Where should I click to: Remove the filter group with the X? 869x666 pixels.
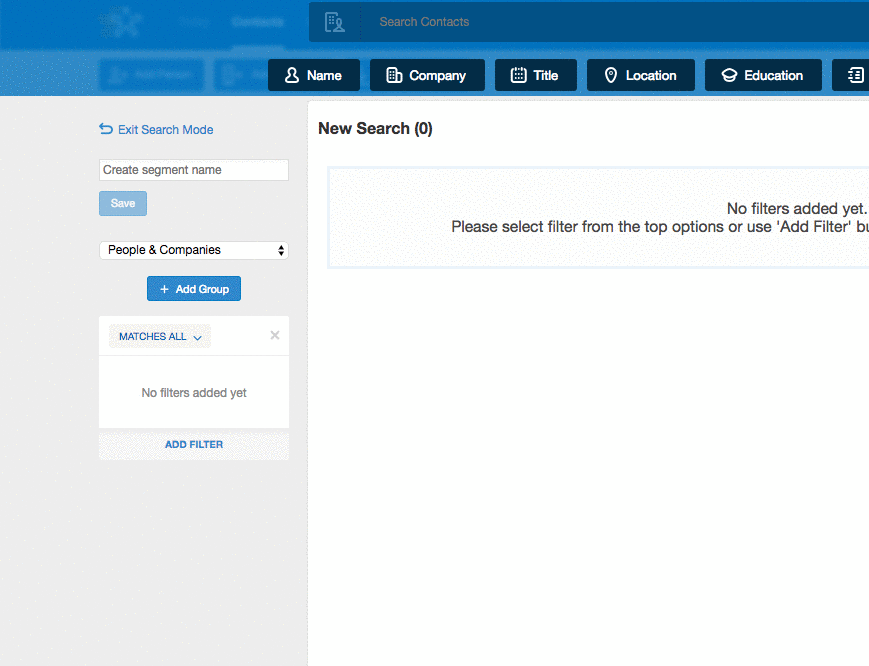point(275,336)
